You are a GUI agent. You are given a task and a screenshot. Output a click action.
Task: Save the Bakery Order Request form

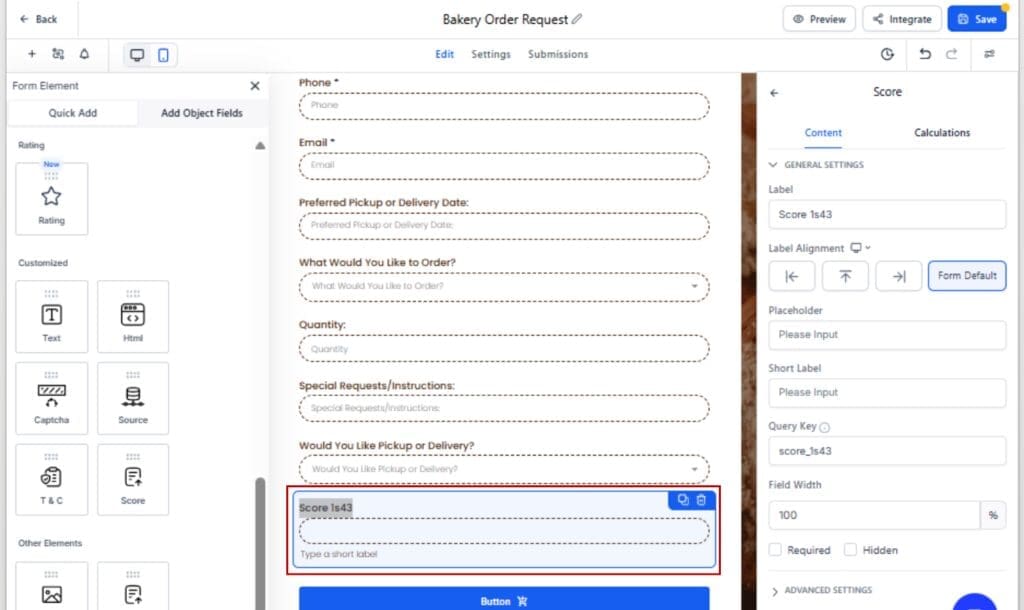(976, 18)
